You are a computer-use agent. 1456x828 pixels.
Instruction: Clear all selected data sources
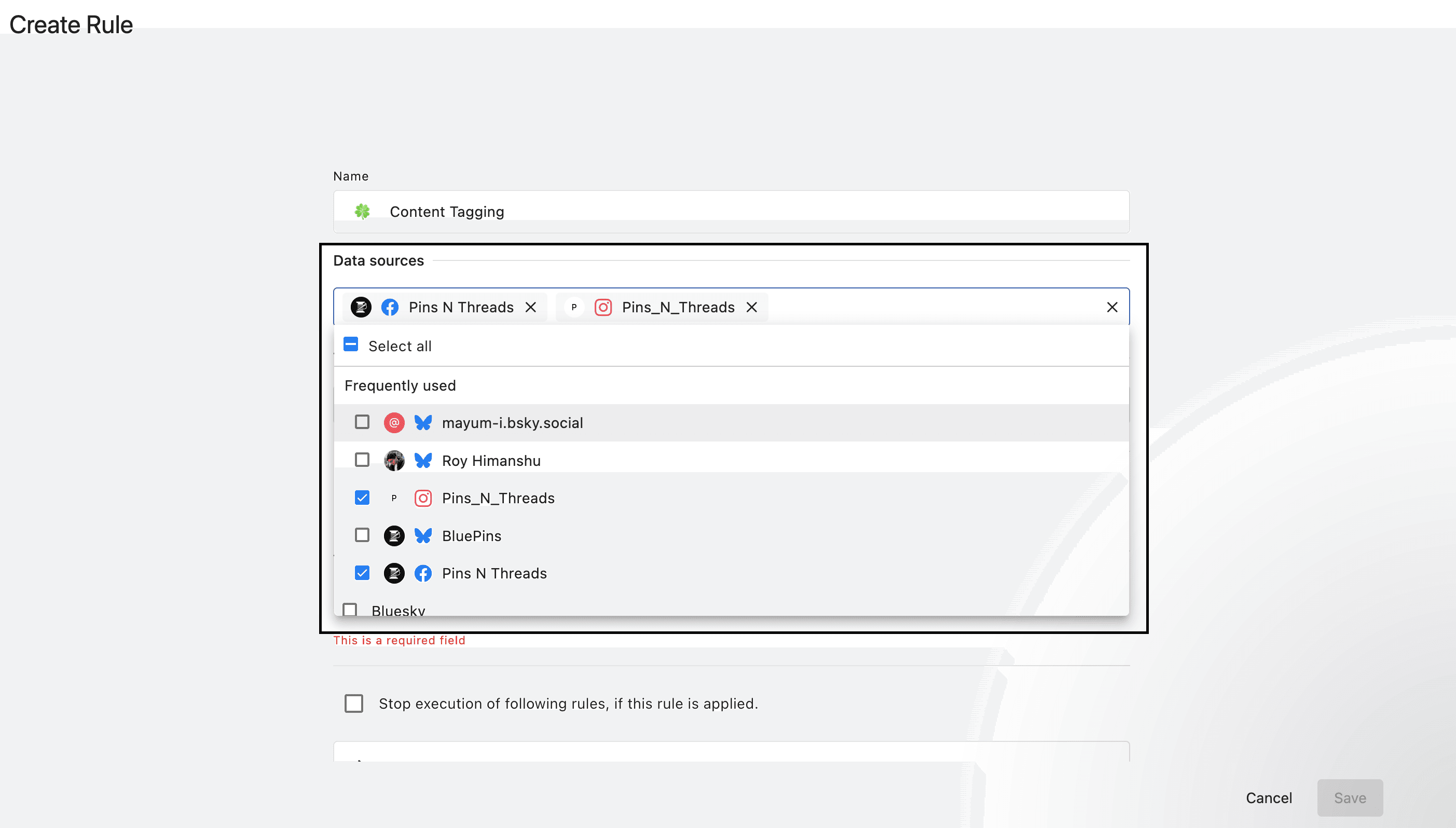(x=1112, y=307)
